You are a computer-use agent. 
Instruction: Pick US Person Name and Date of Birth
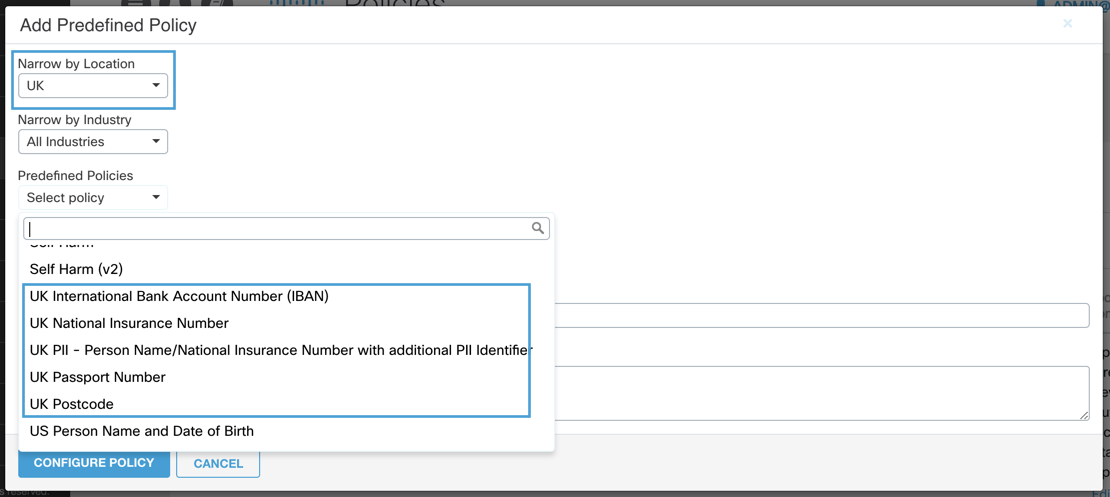[142, 431]
